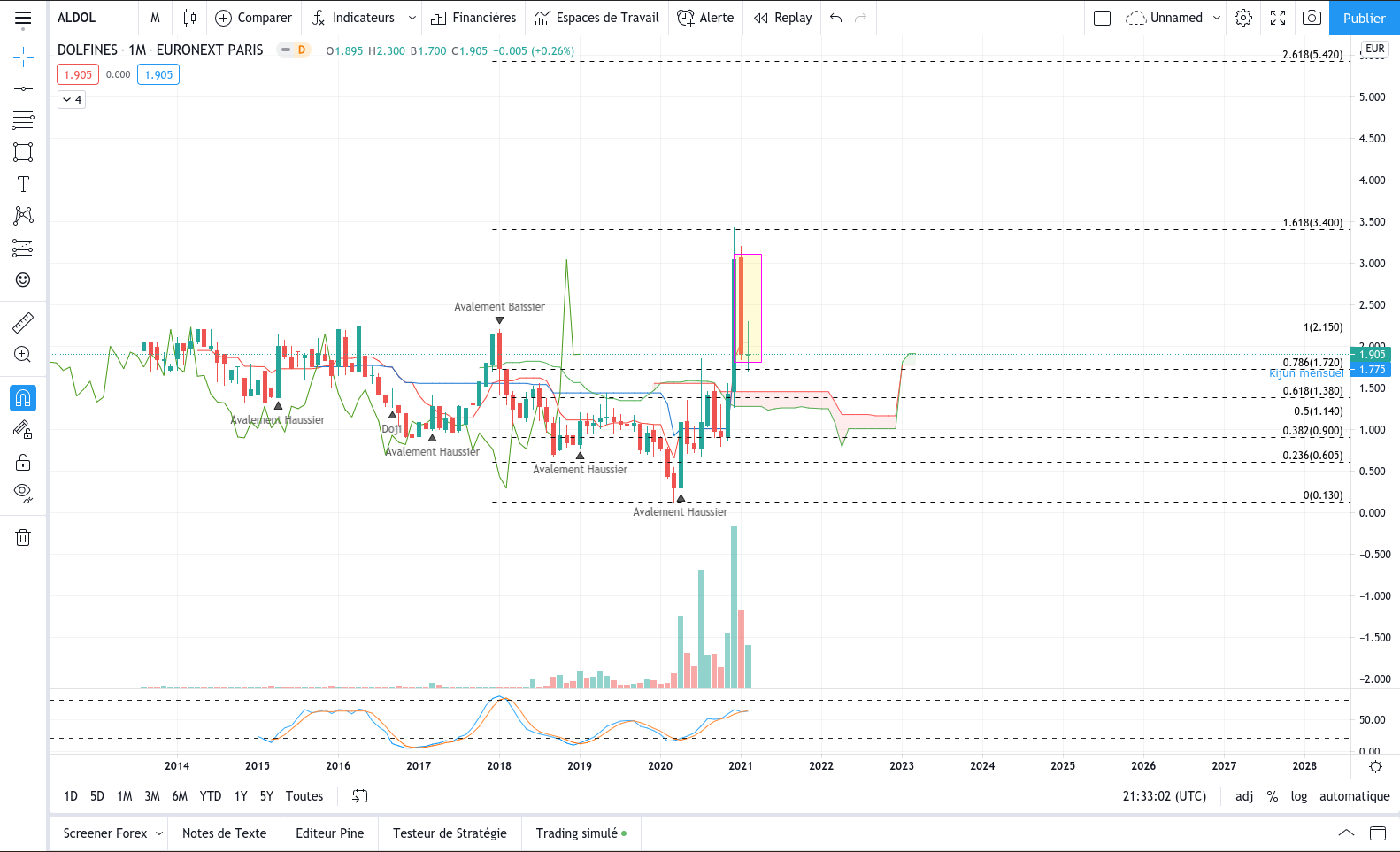Viewport: 1400px width, 852px height.
Task: Open the Editeur Pine tab
Action: [329, 833]
